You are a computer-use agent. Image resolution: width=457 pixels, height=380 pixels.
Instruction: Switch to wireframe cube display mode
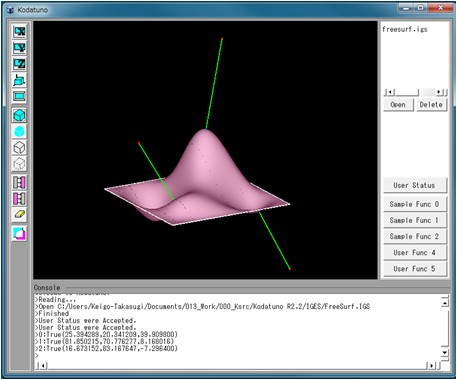pyautogui.click(x=19, y=148)
